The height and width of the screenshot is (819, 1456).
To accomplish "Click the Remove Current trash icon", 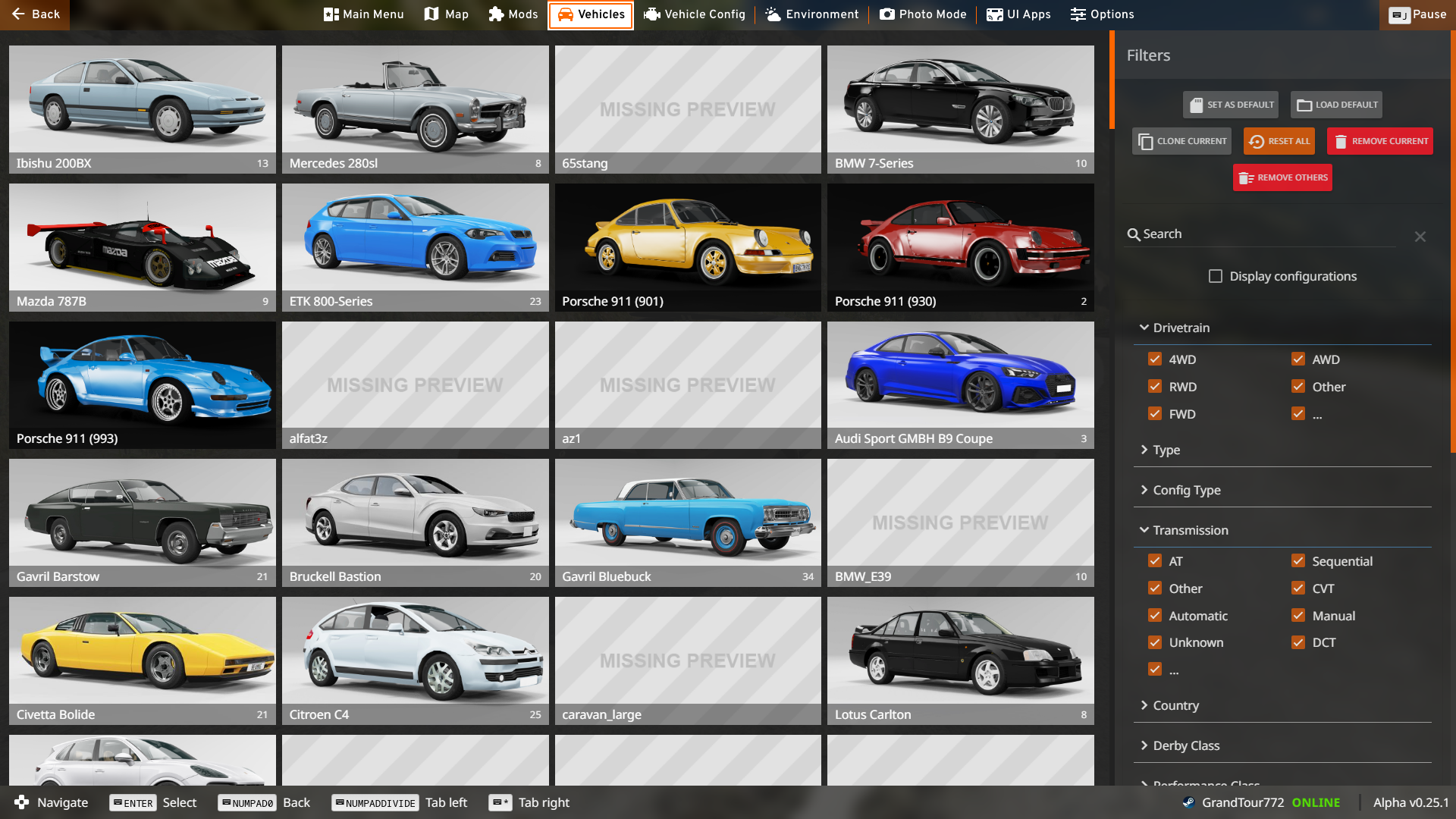I will (1341, 141).
